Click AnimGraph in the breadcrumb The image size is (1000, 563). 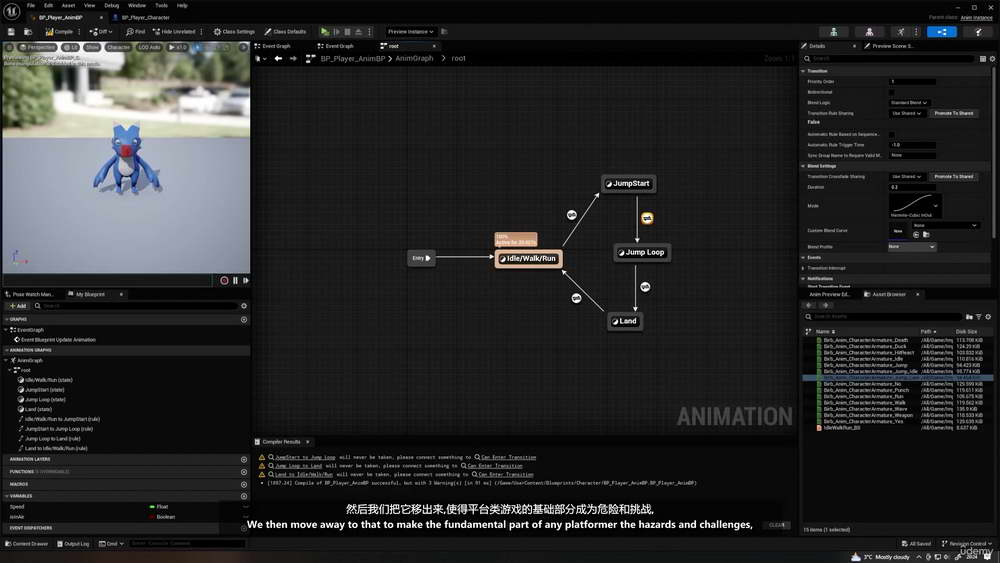coord(414,58)
